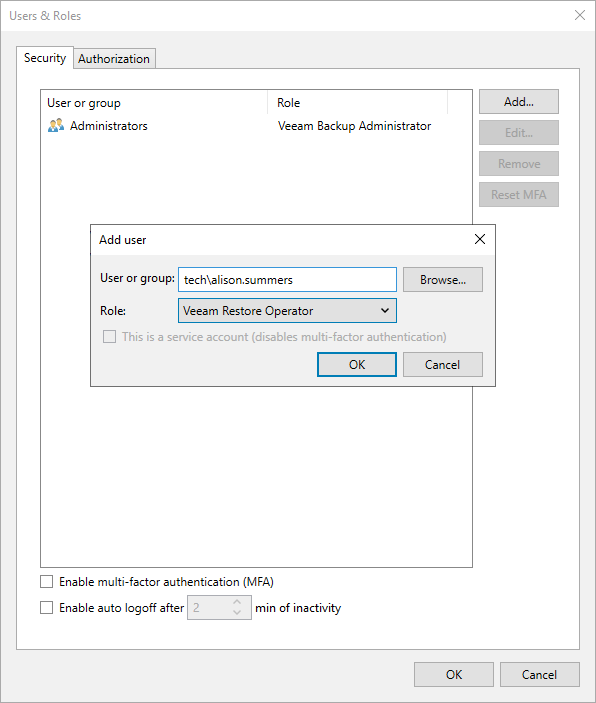Click the 'User or group' column header
Image resolution: width=596 pixels, height=703 pixels.
click(154, 103)
